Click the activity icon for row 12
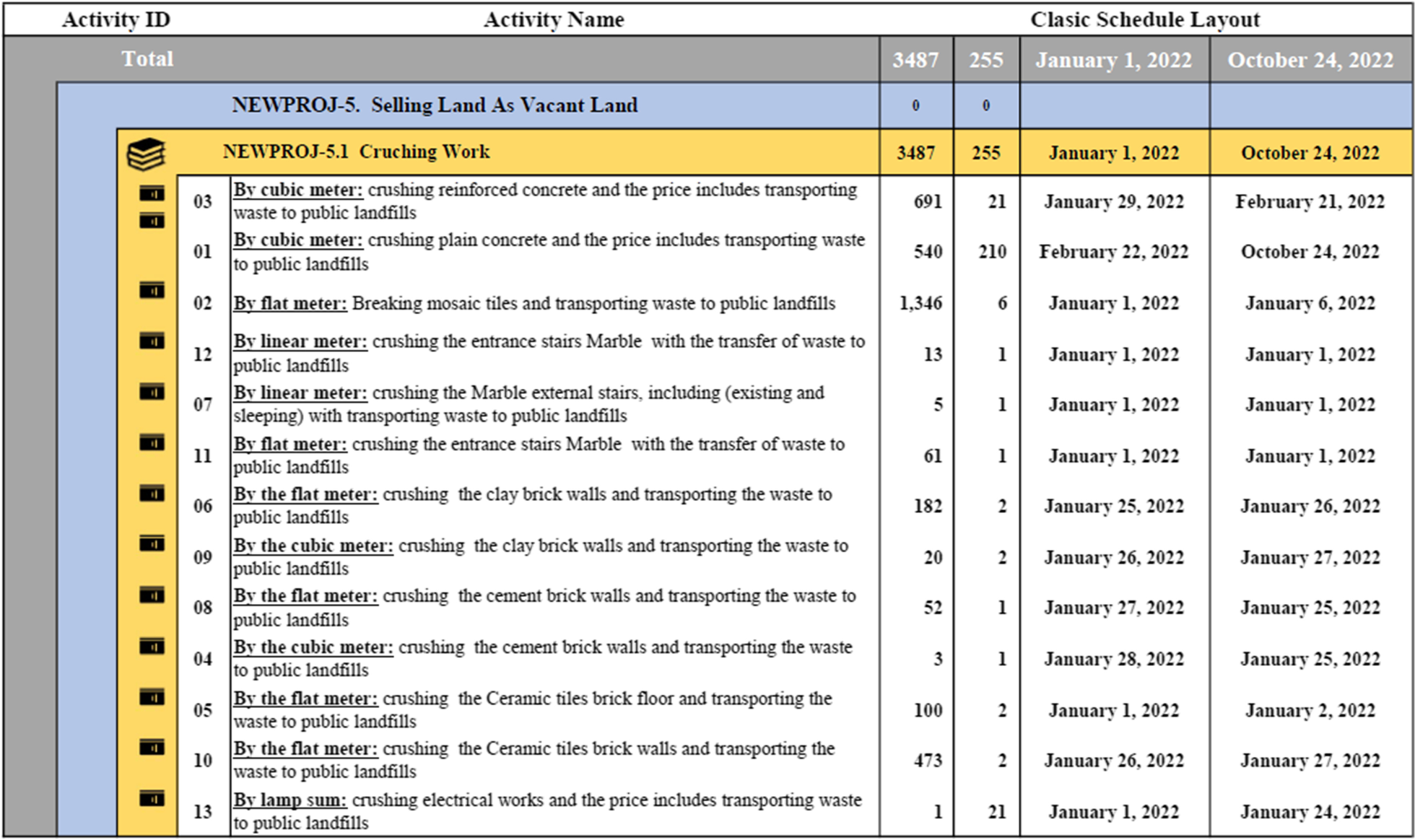The width and height of the screenshot is (1415, 840). [152, 341]
